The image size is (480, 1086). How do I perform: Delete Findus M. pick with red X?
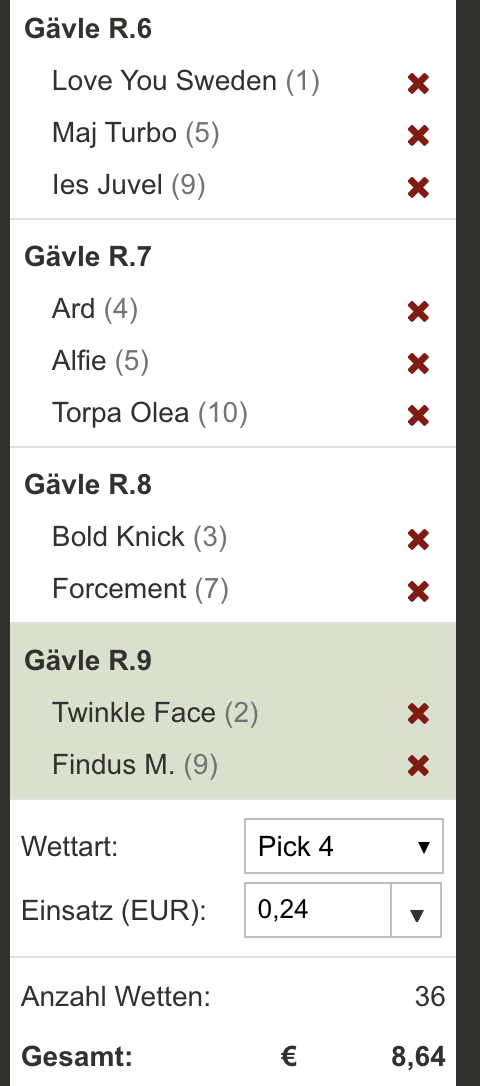tap(418, 766)
